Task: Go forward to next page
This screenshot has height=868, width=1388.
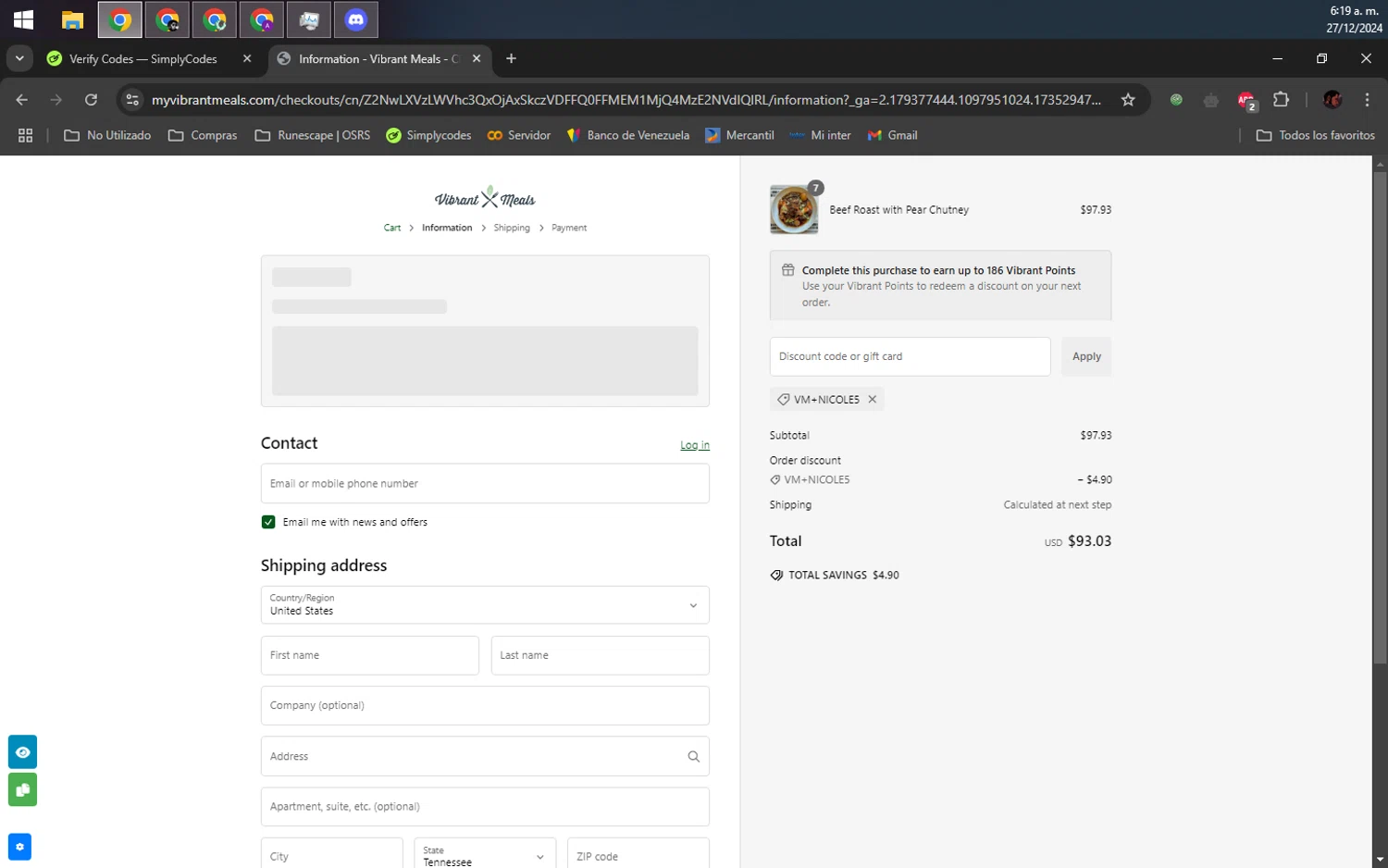Action: coord(56,100)
